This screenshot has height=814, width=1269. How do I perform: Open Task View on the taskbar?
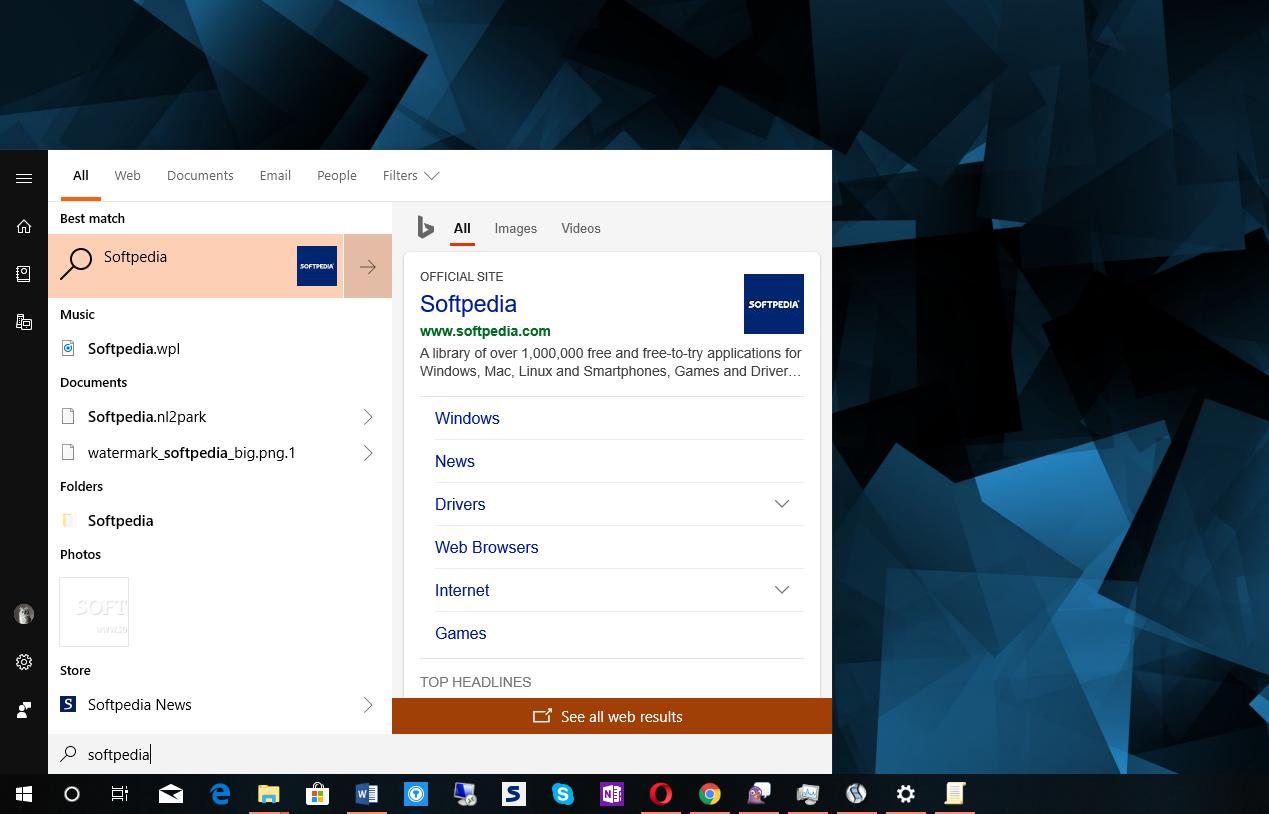[x=120, y=794]
